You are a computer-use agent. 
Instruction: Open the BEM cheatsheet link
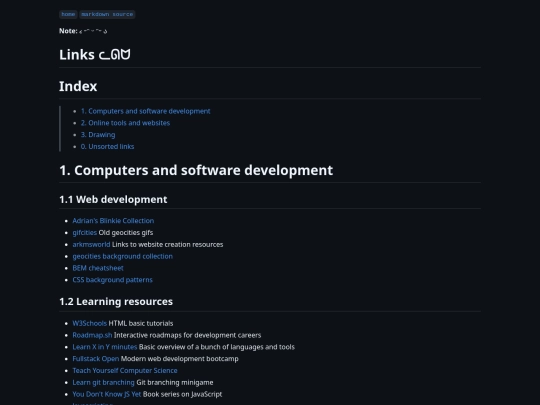point(98,268)
